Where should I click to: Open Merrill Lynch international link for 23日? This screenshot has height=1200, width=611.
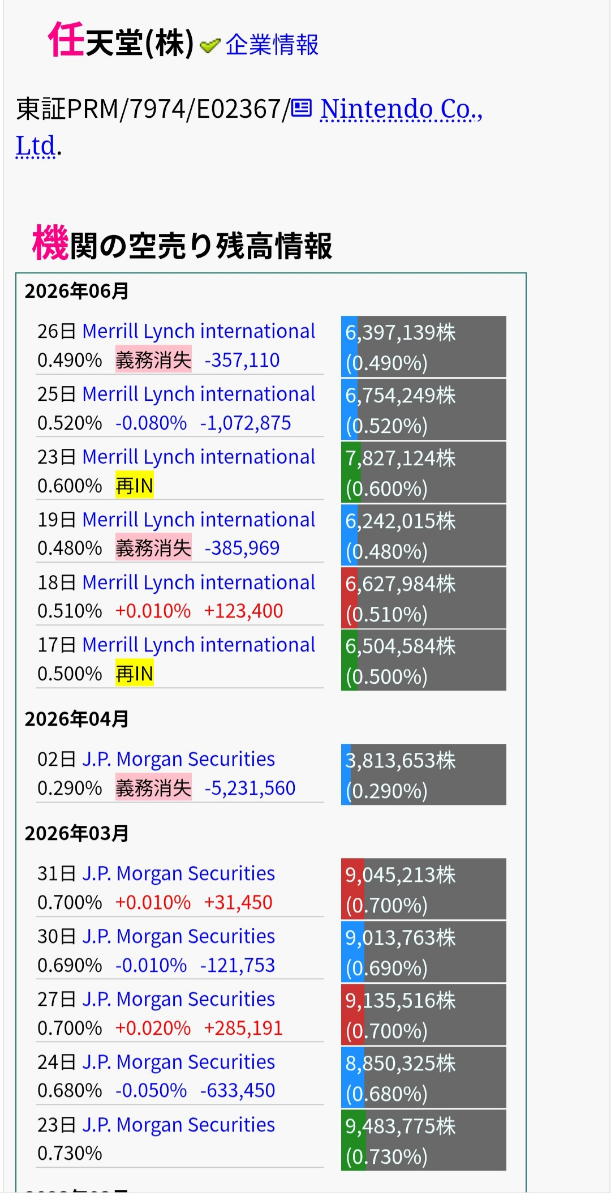(199, 457)
